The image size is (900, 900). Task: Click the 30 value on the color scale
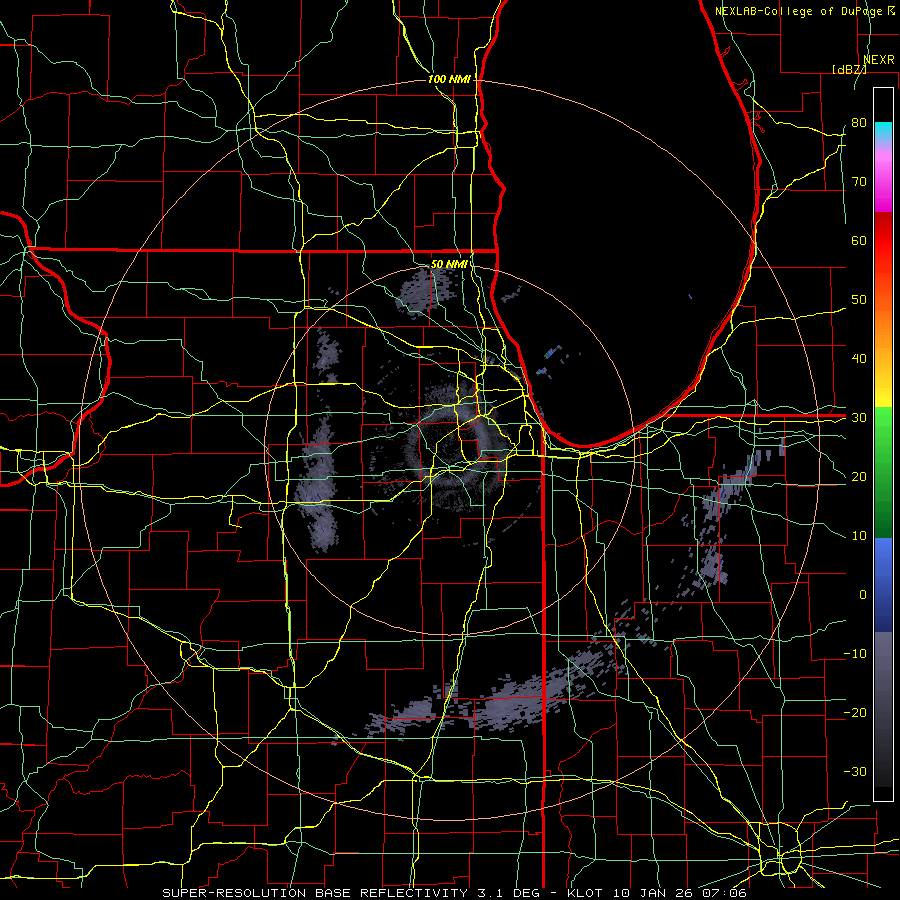pyautogui.click(x=859, y=418)
